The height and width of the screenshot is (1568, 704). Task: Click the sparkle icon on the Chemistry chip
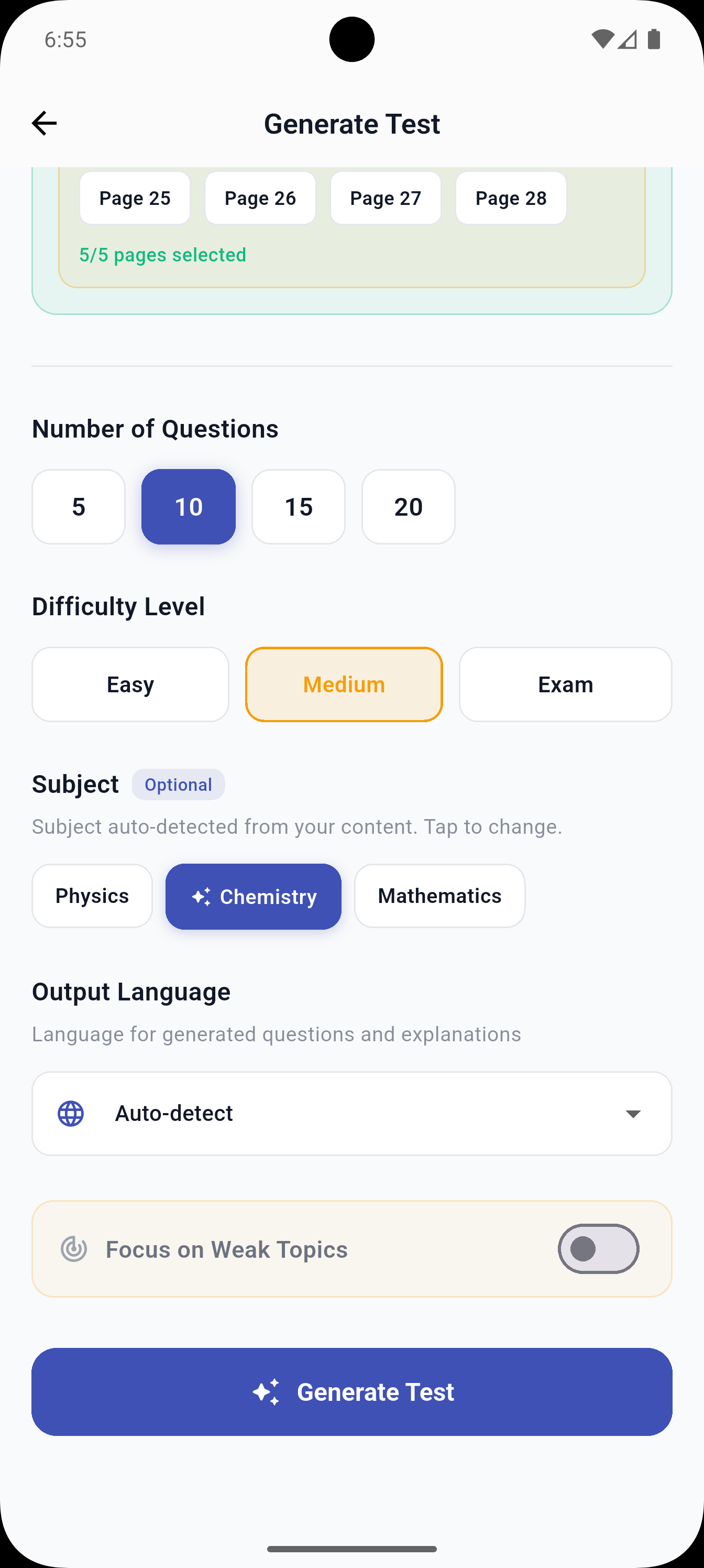coord(202,896)
